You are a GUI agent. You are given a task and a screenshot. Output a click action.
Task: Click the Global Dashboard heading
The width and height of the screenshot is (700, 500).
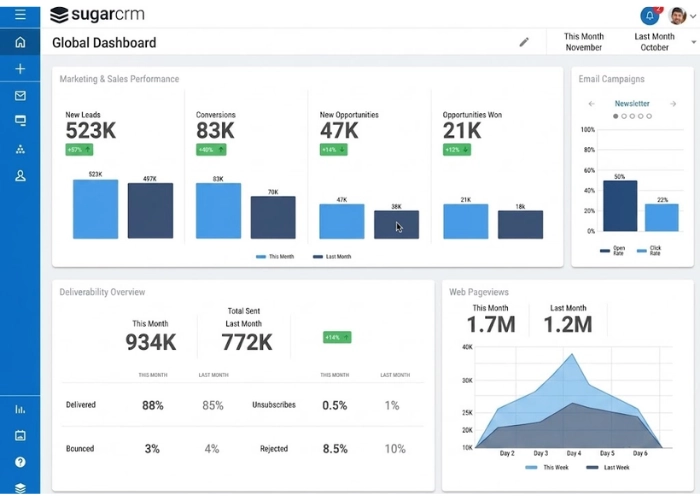tap(104, 42)
